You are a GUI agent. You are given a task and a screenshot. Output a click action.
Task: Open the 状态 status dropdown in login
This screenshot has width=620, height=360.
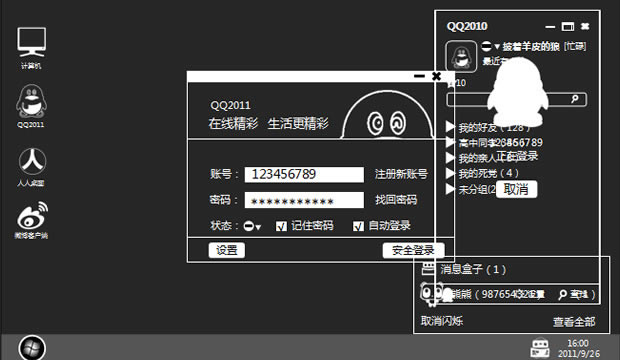point(252,226)
